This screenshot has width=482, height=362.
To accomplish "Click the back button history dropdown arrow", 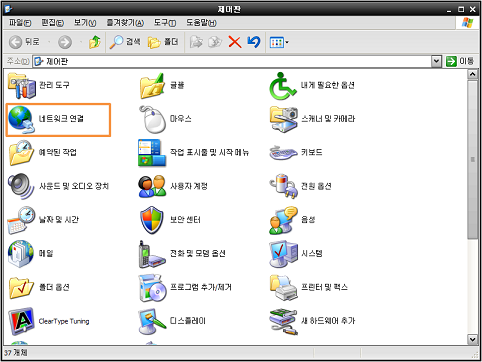I will click(x=49, y=42).
